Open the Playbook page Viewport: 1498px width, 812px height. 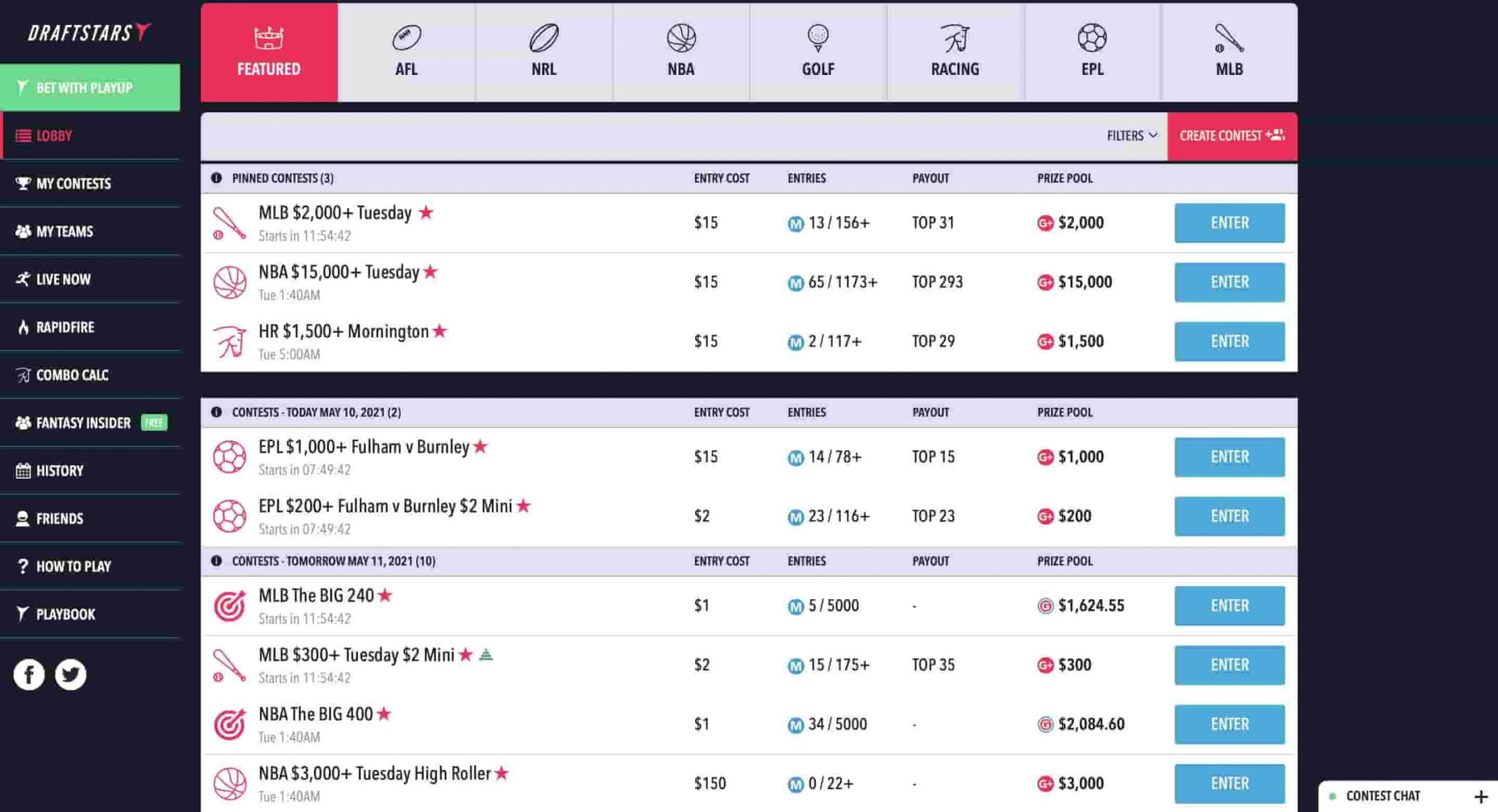(x=90, y=614)
